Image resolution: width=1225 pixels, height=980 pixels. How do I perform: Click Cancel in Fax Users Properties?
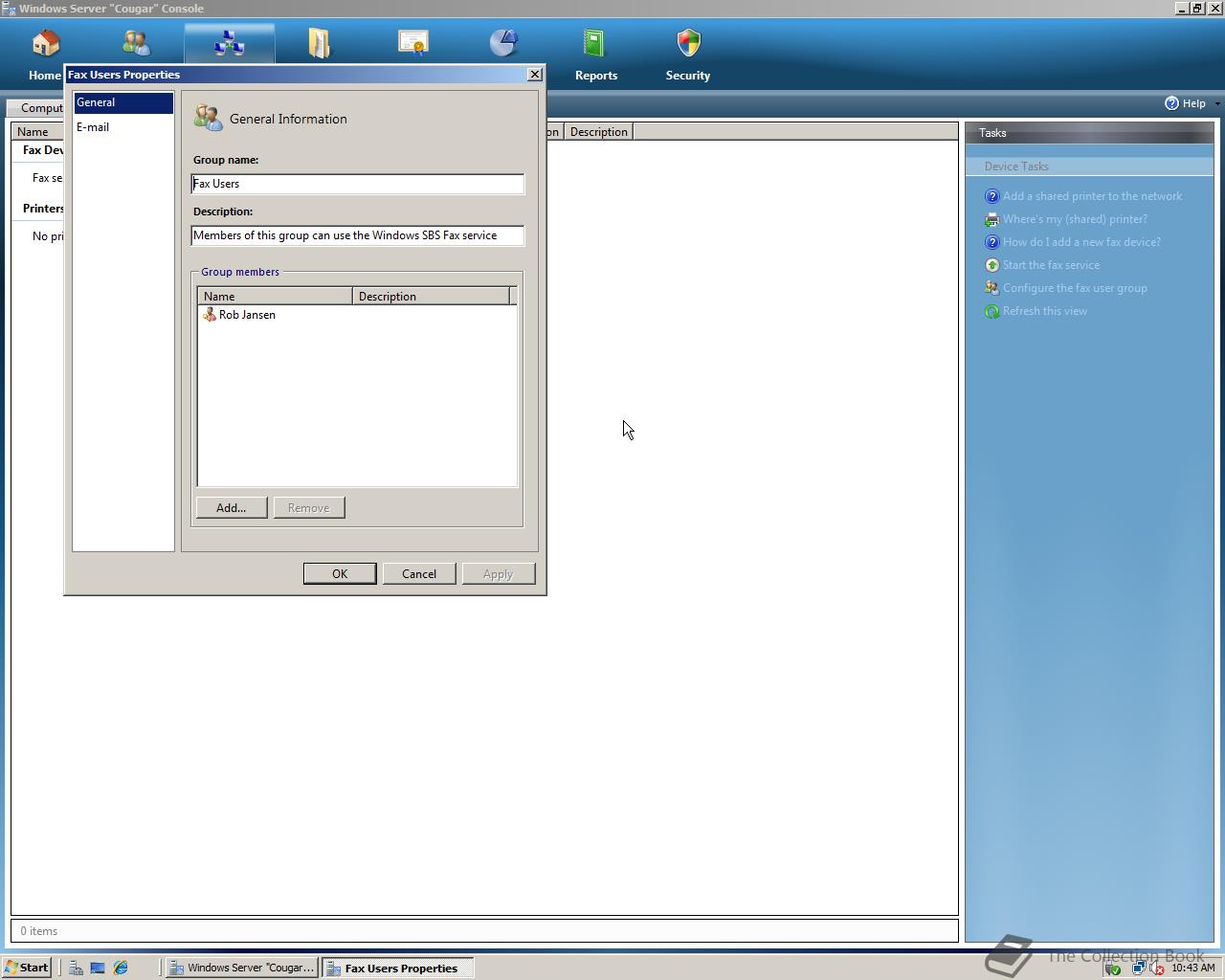[419, 573]
